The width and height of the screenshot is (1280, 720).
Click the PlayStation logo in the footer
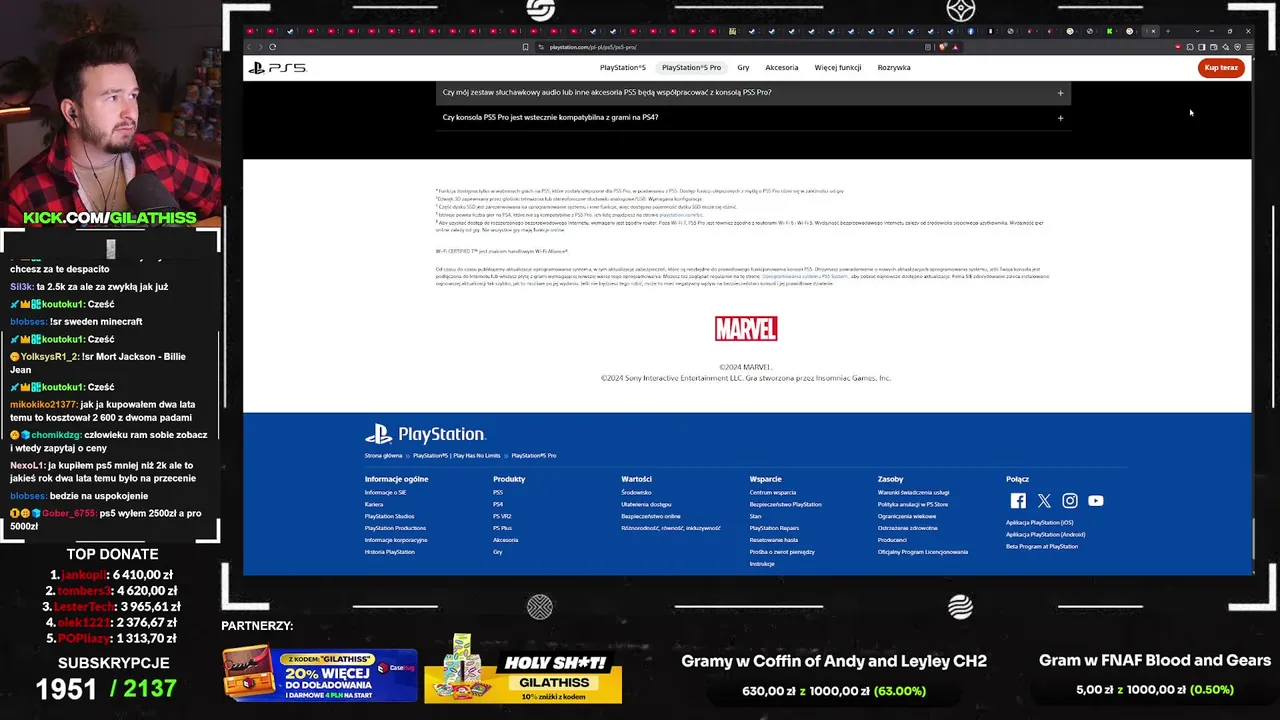point(425,434)
